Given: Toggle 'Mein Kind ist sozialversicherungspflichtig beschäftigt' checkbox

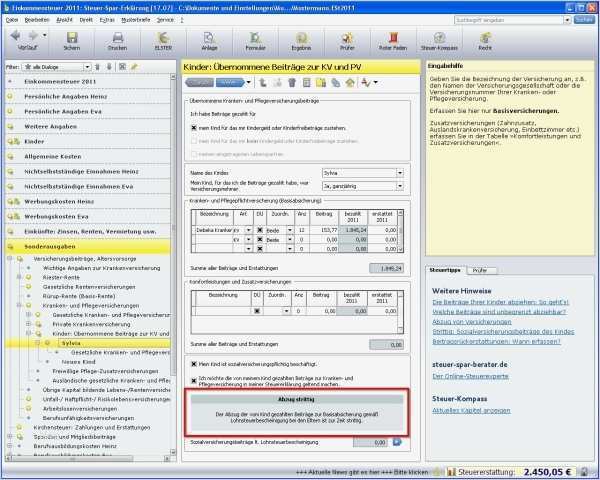Looking at the screenshot, I should [x=193, y=365].
